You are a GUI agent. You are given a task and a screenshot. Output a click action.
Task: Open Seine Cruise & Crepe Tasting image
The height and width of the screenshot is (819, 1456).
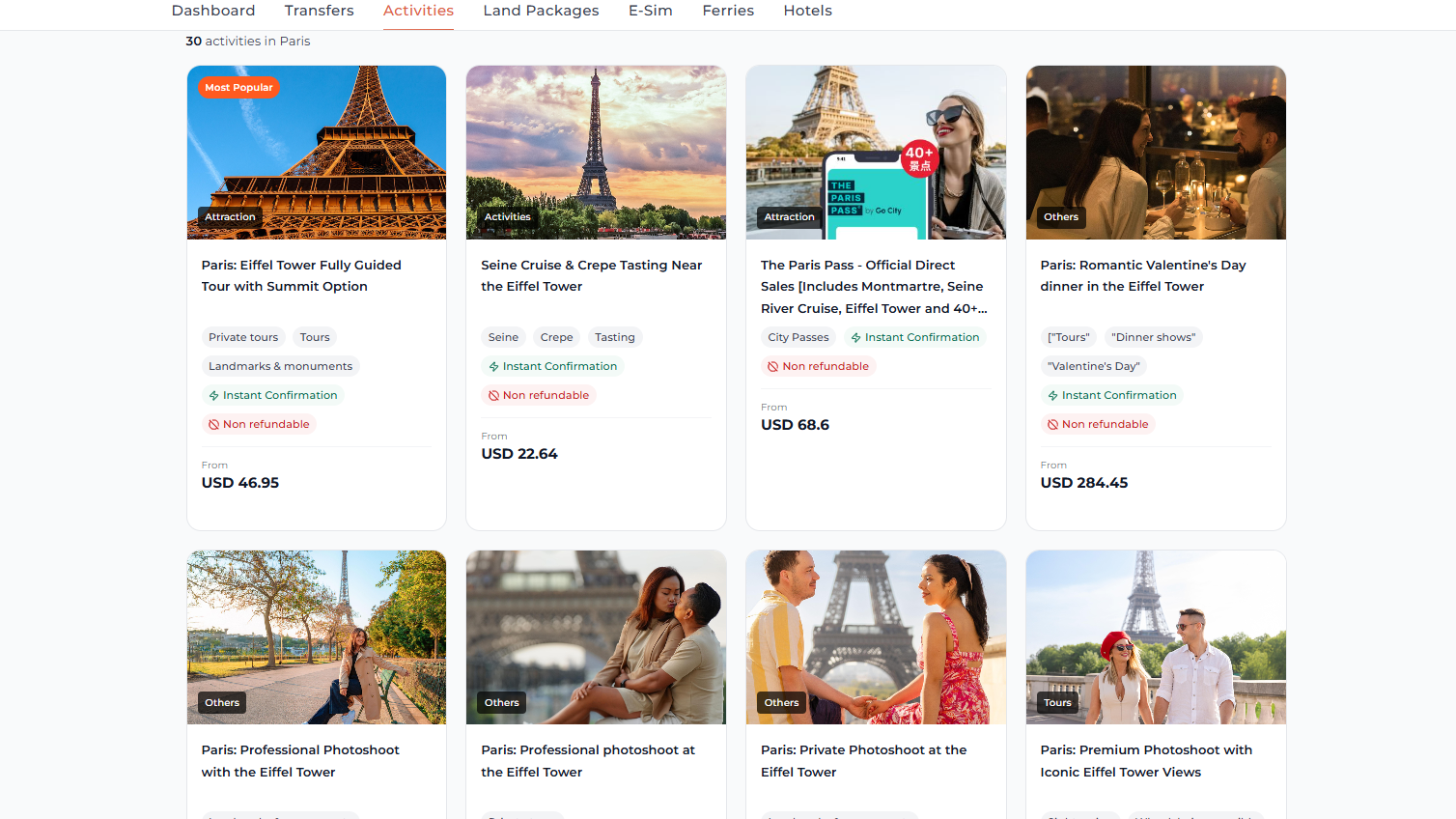(596, 153)
